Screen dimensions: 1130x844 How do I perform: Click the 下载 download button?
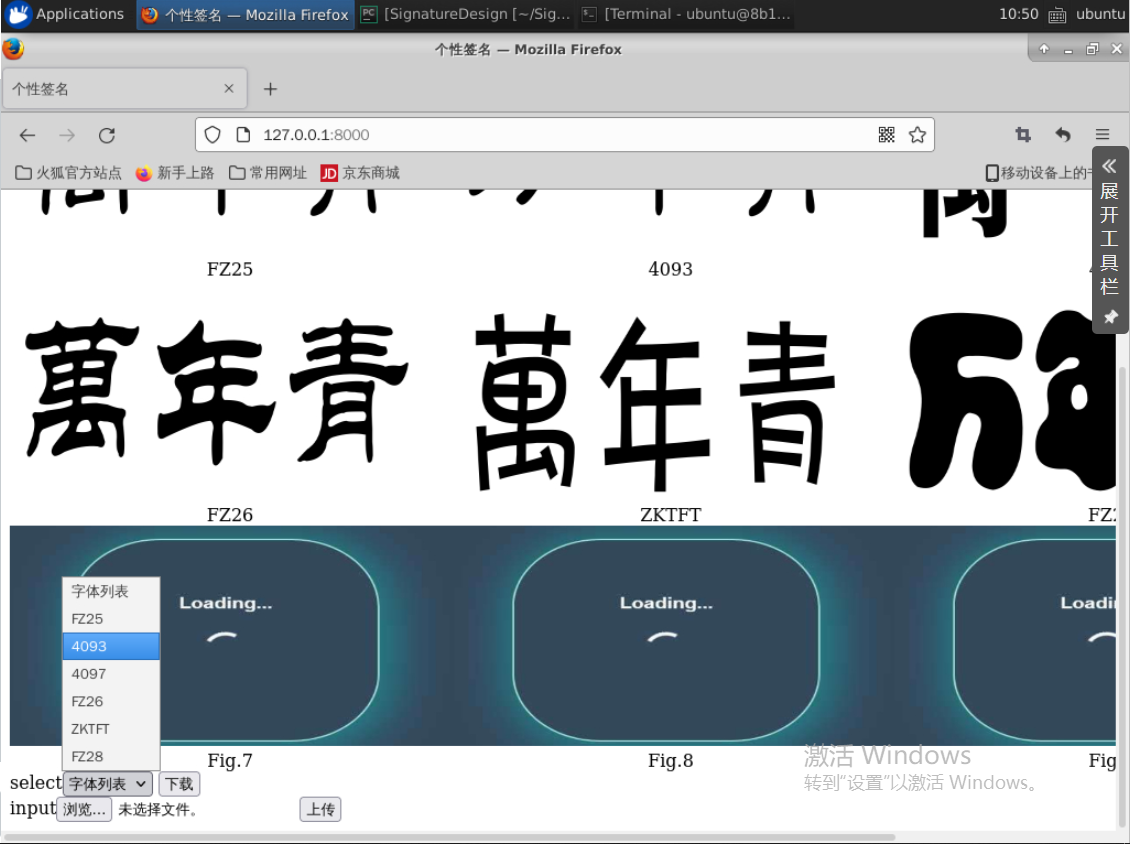179,784
